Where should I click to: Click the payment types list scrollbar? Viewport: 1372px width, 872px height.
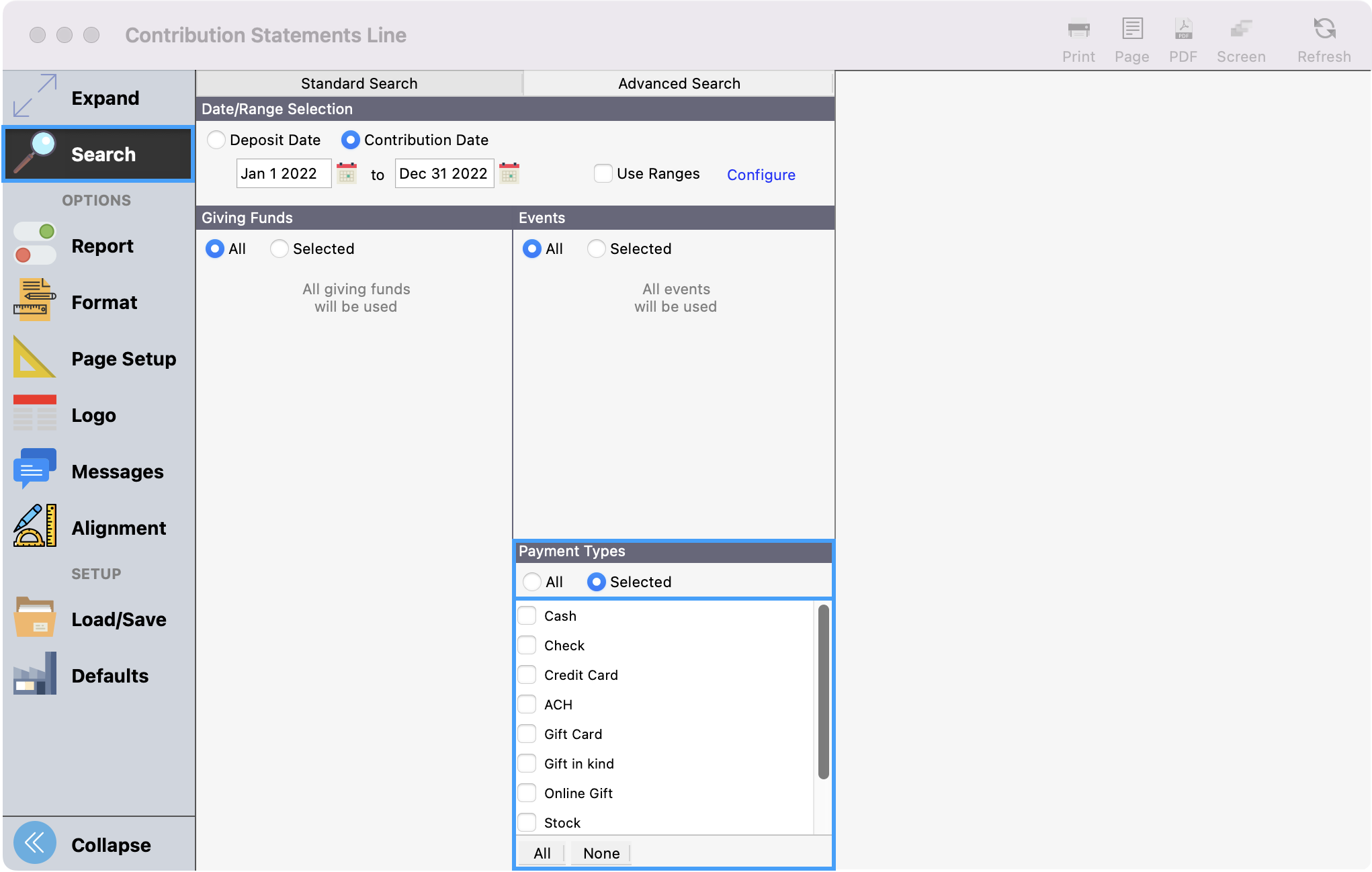click(823, 692)
